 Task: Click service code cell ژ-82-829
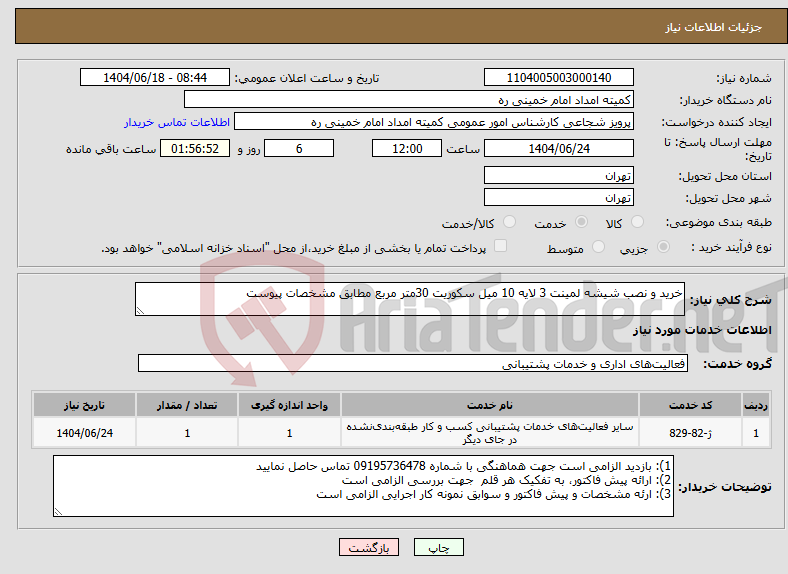pos(690,433)
